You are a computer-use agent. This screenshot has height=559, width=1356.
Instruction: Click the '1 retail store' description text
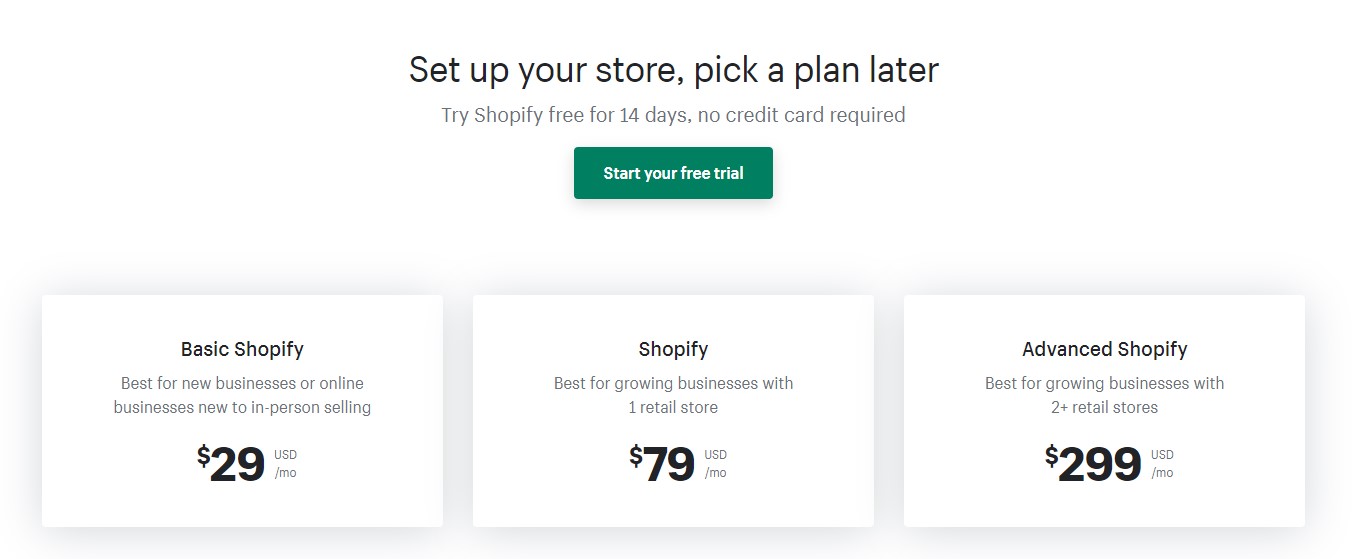pos(673,407)
